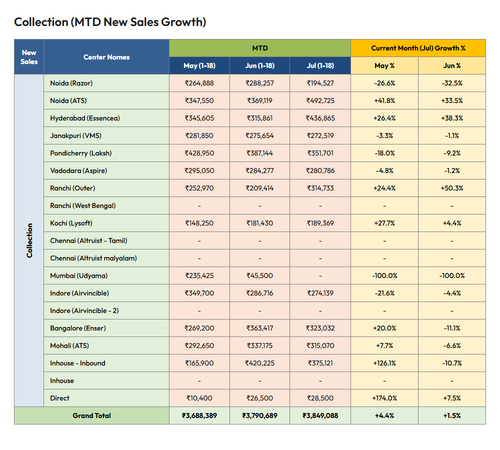Click the -32.5% Jun growth cell

pyautogui.click(x=452, y=83)
